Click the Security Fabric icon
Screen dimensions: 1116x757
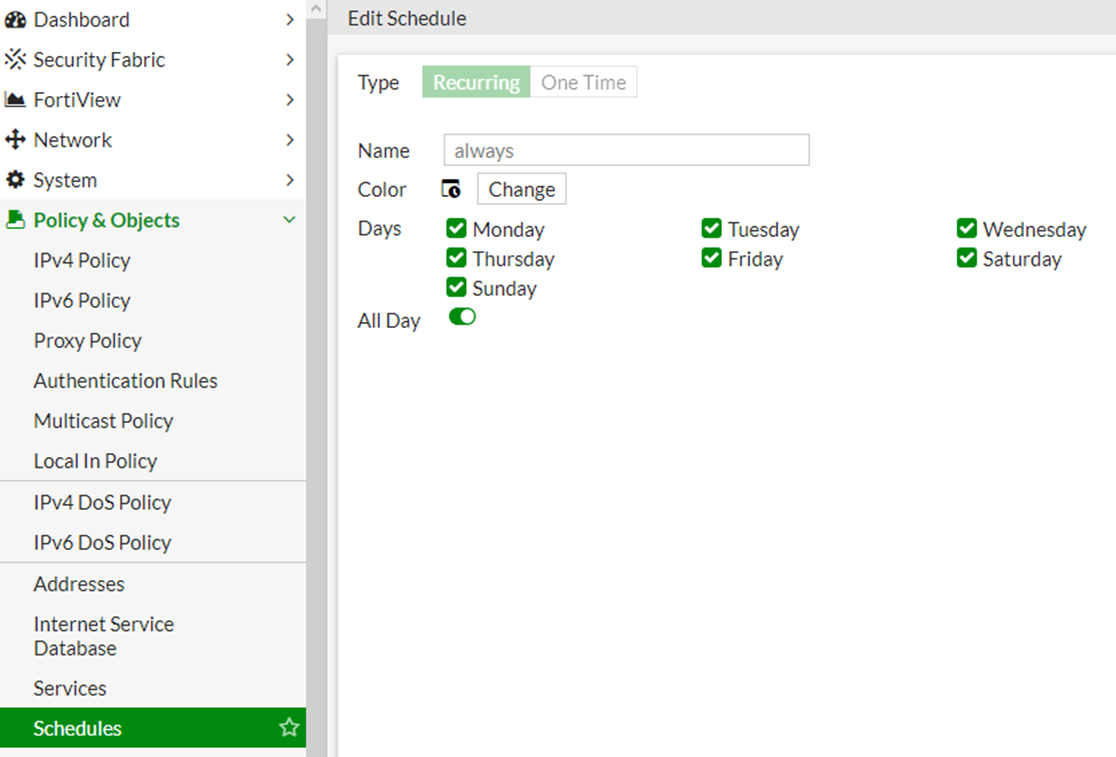[15, 60]
